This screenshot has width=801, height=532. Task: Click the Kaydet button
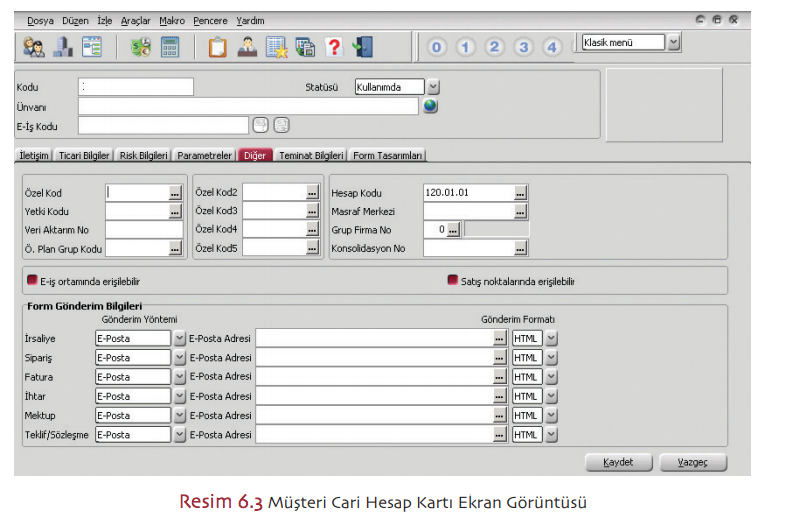tap(617, 462)
